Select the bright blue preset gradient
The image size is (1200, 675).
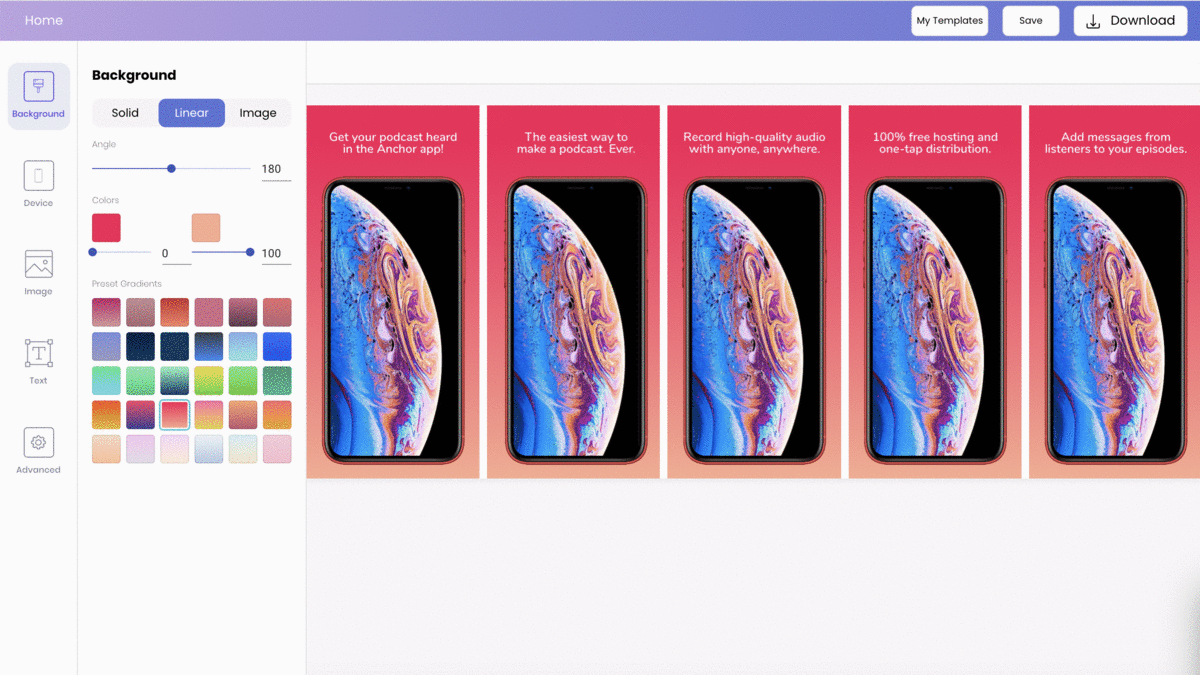tap(277, 346)
